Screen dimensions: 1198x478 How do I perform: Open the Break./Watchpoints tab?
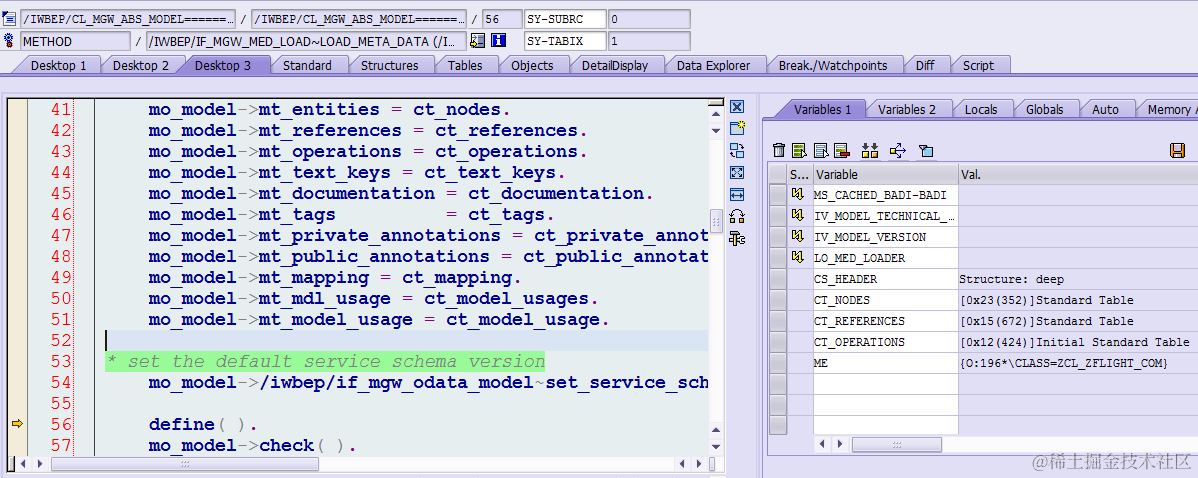(x=833, y=66)
